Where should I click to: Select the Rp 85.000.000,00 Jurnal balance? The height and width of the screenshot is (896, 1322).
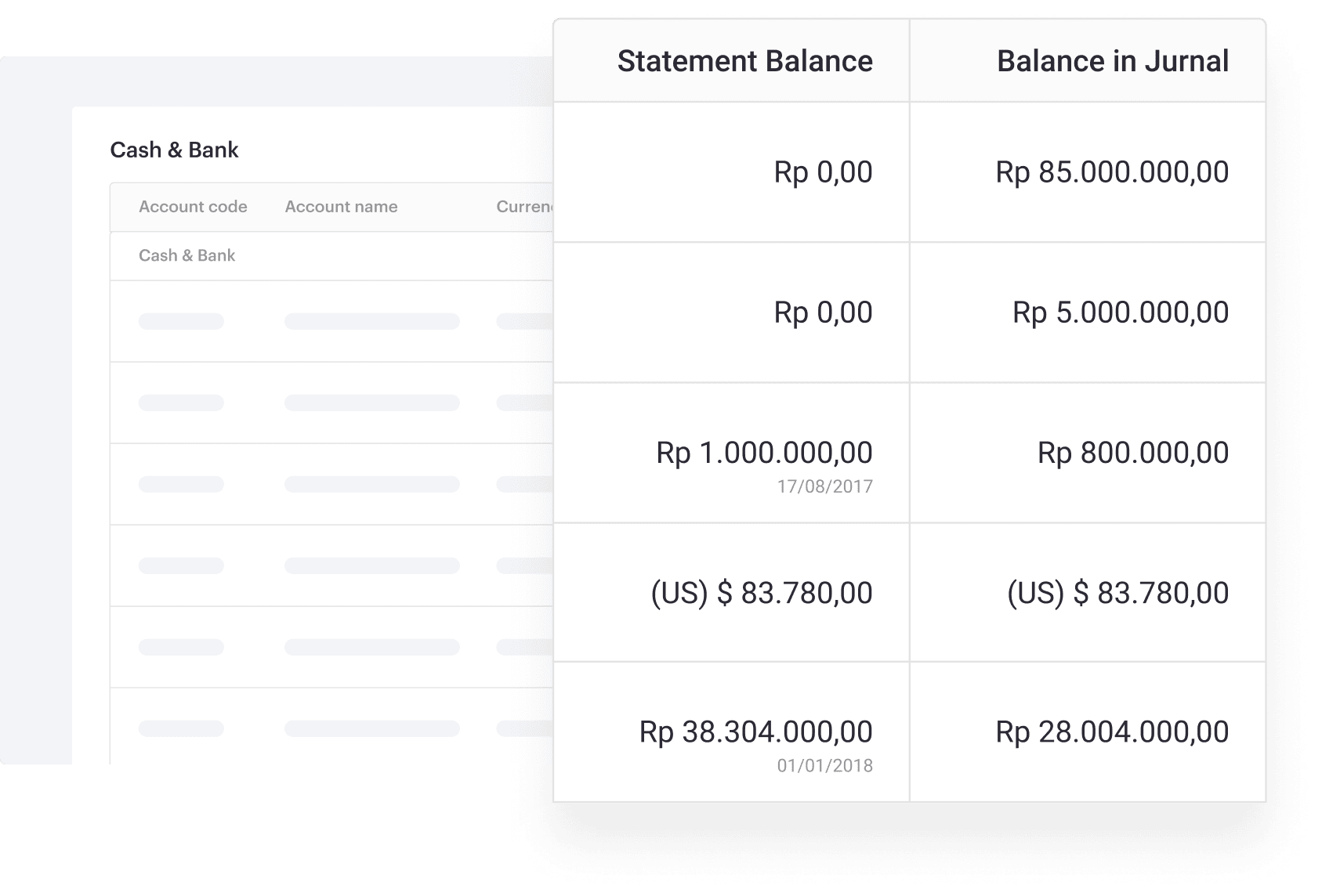pos(1111,172)
